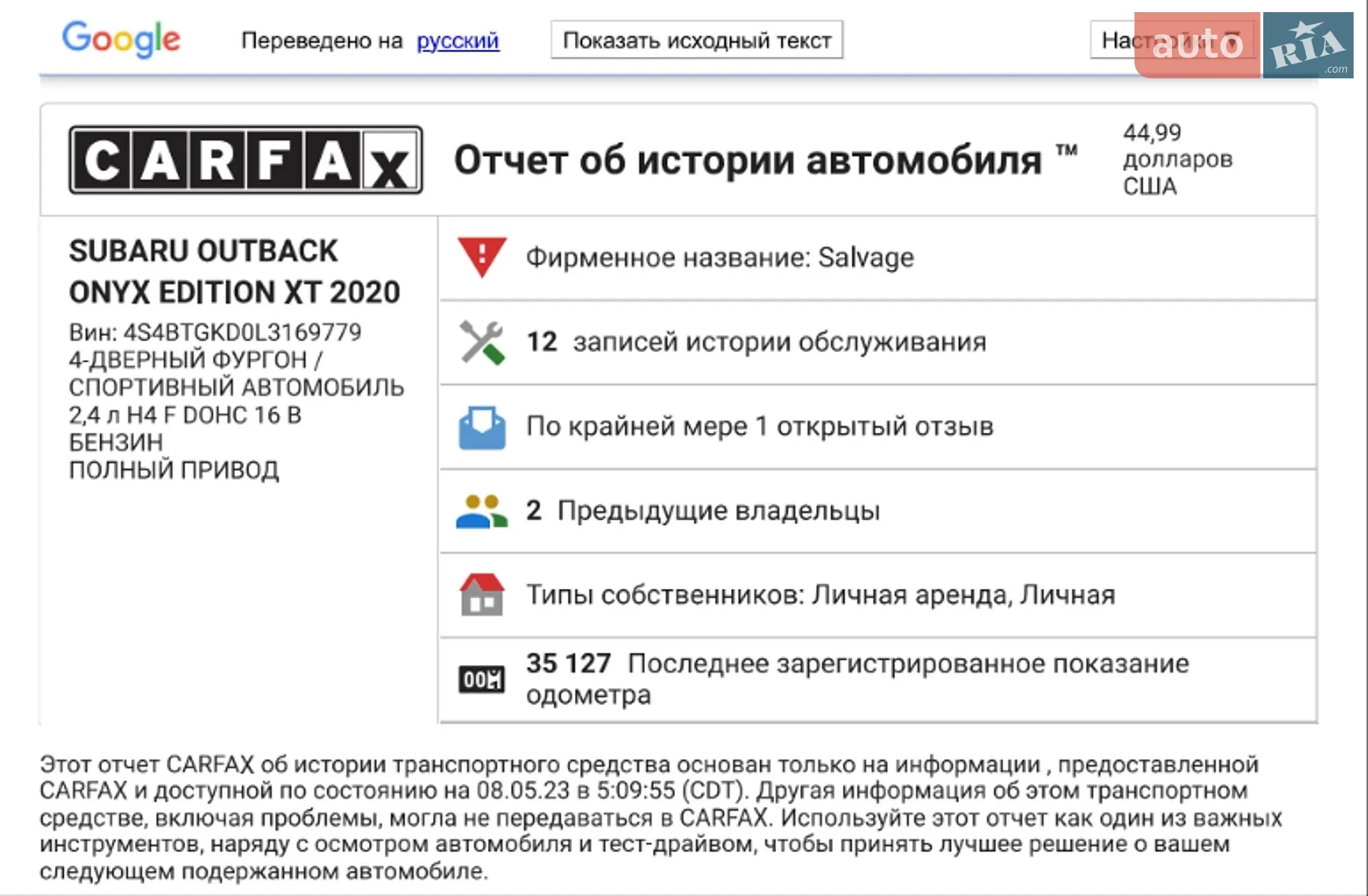Click the blue open recall envelope icon
This screenshot has width=1368, height=896.
pyautogui.click(x=482, y=427)
